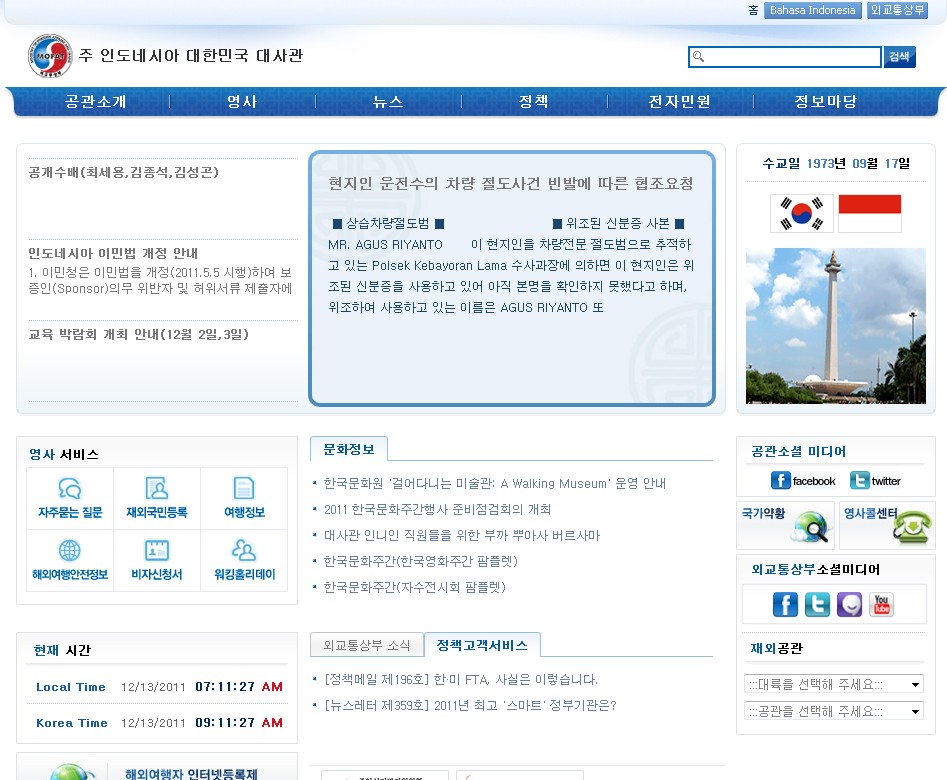The image size is (947, 780).
Task: Click the search input field
Action: [x=785, y=57]
